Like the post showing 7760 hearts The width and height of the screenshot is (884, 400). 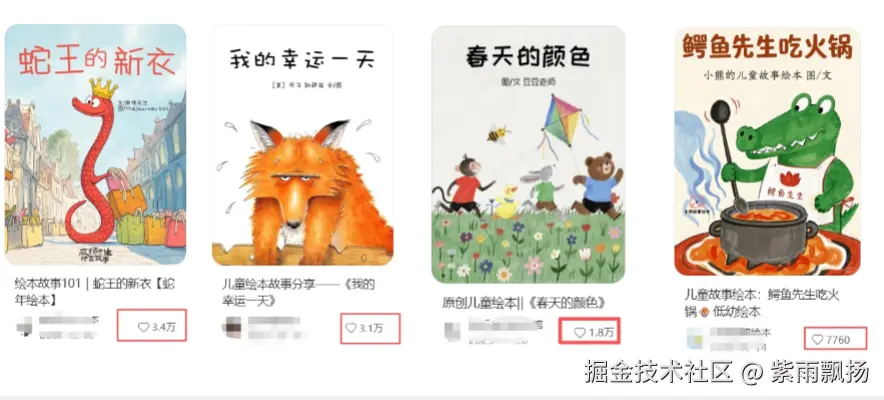(817, 340)
